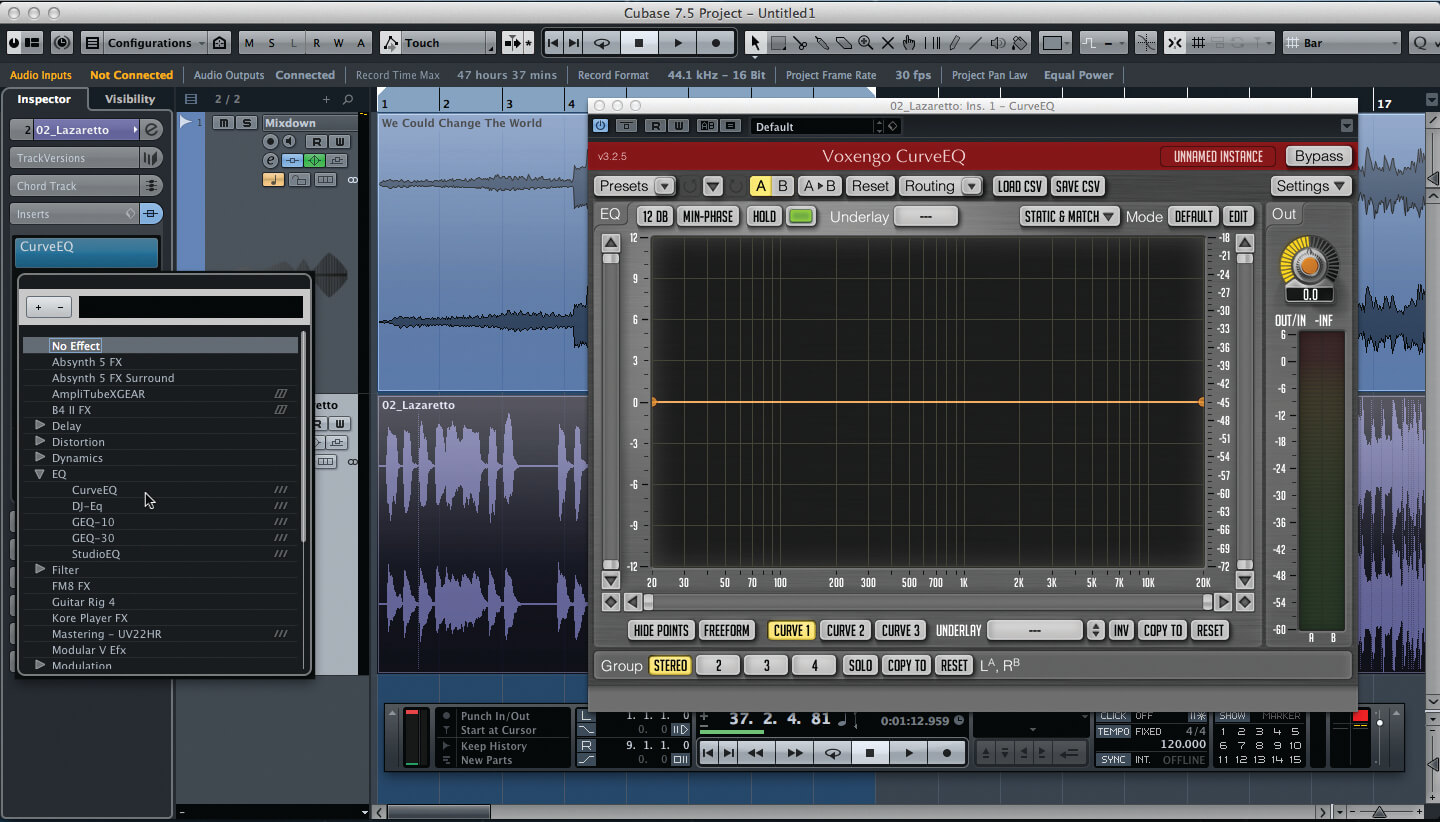Expand the Delay effects folder
1440x822 pixels.
(x=40, y=426)
